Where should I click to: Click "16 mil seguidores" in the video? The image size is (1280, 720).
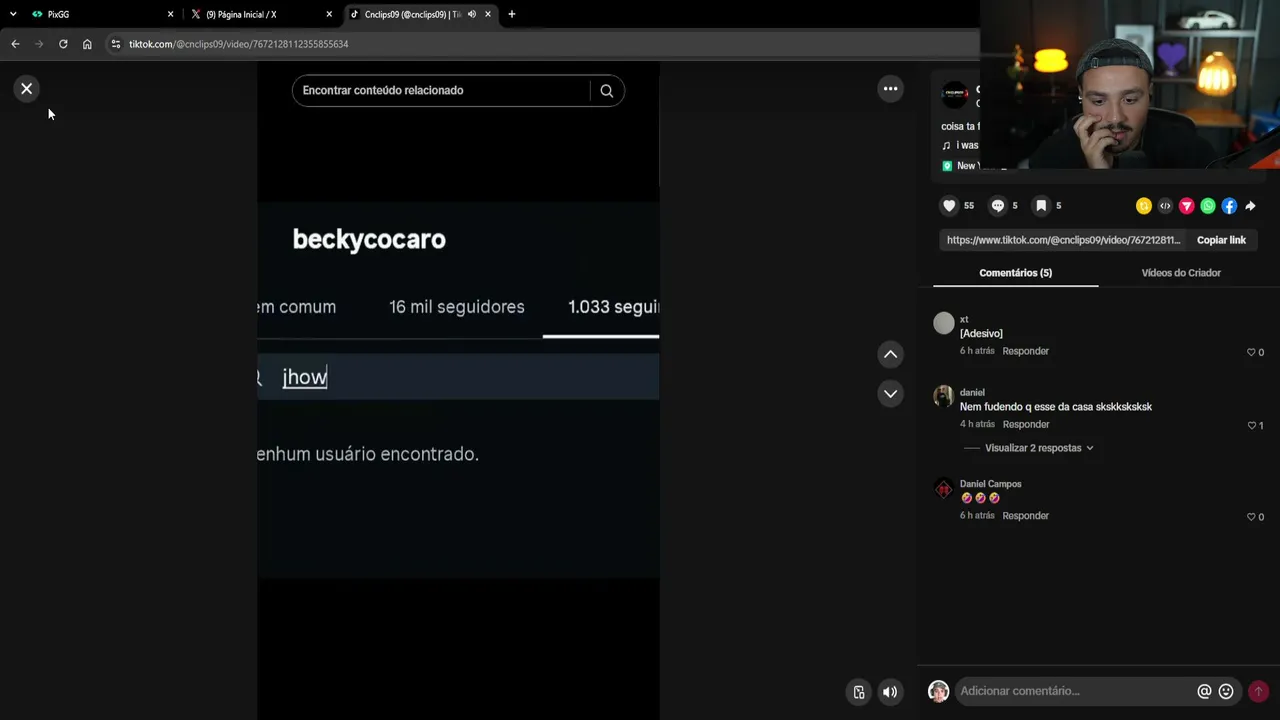tap(457, 307)
